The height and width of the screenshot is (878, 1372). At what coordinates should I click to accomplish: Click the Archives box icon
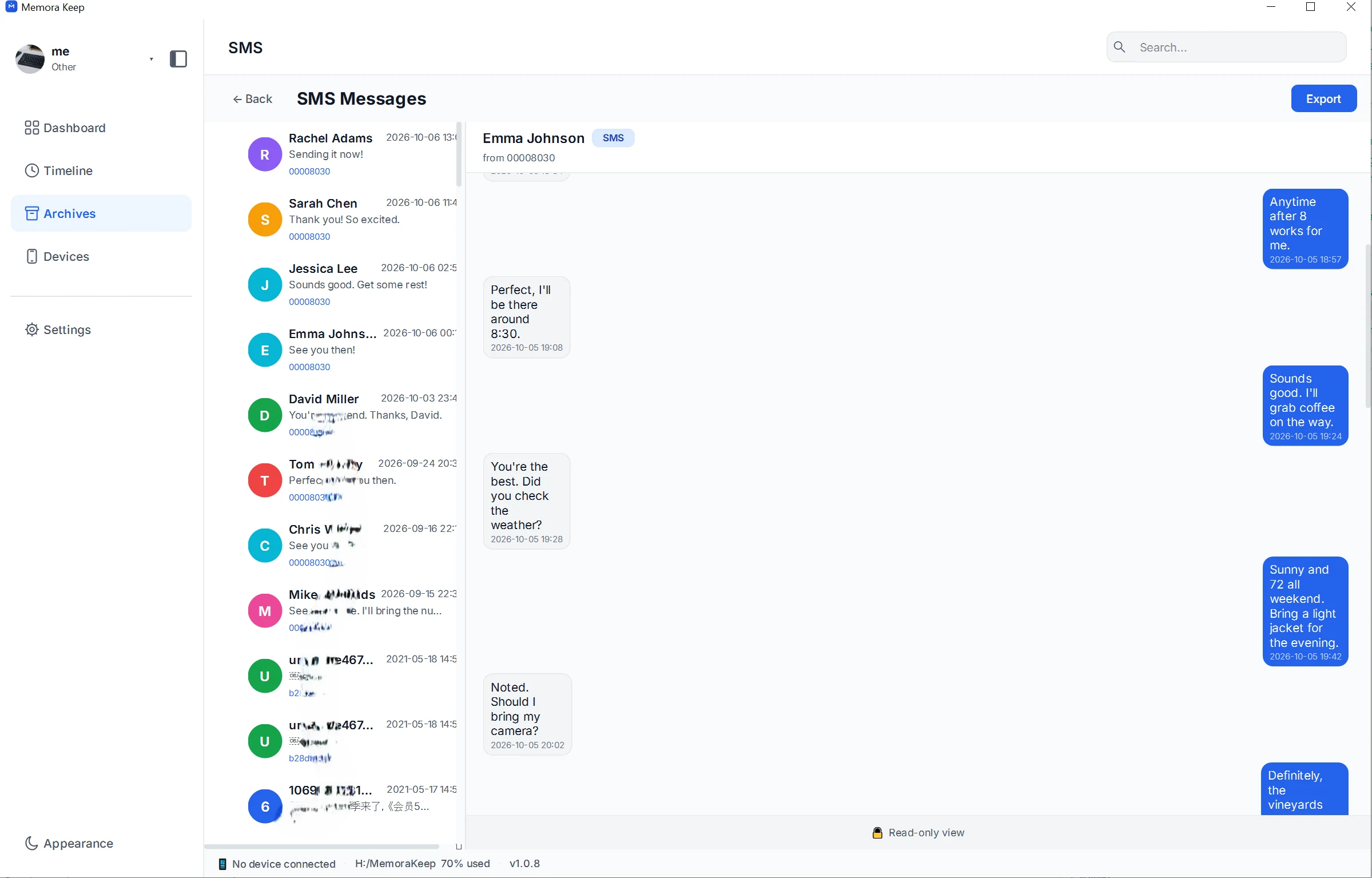(31, 213)
